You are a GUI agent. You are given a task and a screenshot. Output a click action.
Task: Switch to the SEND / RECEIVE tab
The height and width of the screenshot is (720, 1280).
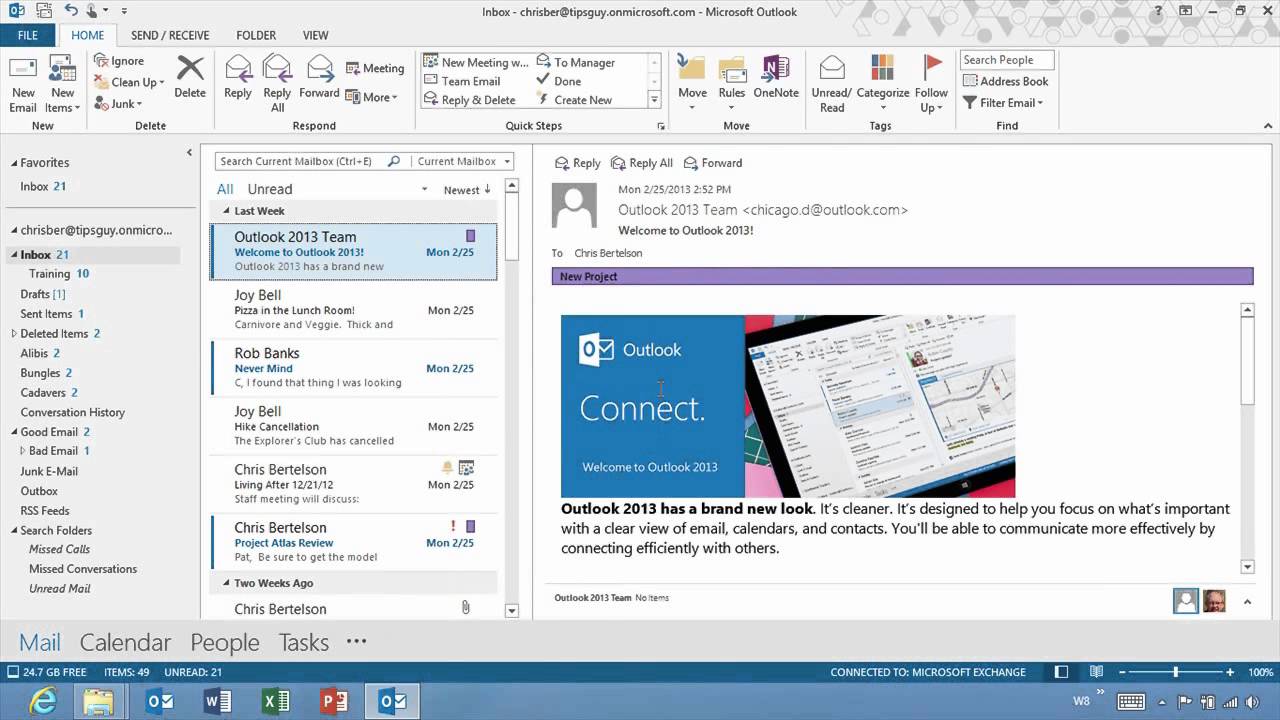pos(170,35)
